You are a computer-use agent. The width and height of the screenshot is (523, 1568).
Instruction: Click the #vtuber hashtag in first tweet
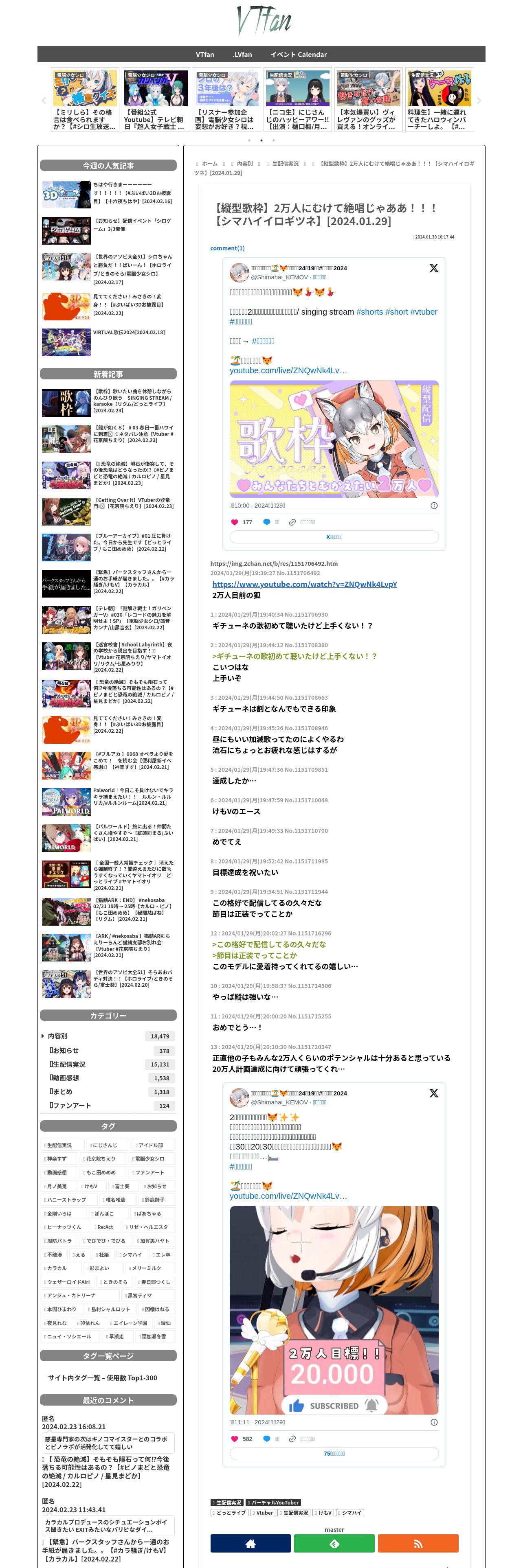pos(424,312)
